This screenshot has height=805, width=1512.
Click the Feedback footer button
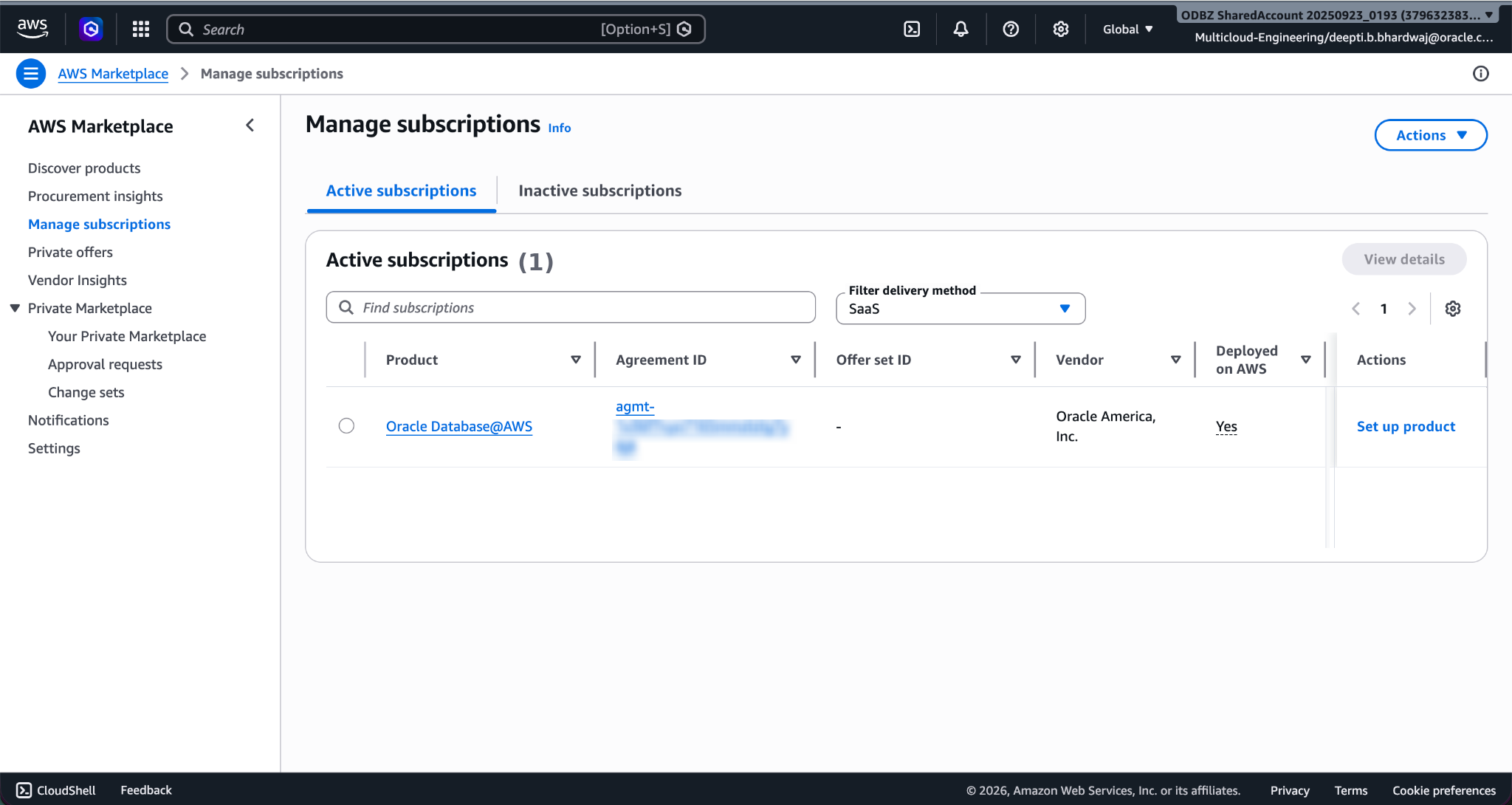[146, 790]
